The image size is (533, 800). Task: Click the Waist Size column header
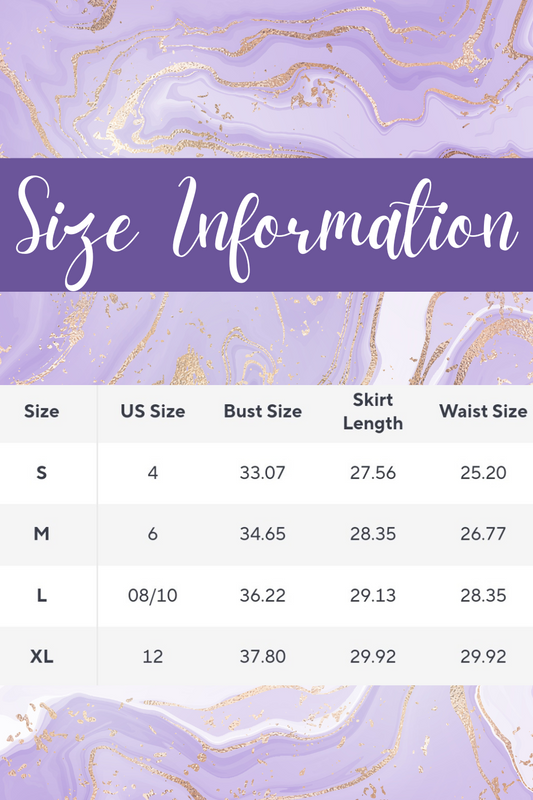point(483,411)
